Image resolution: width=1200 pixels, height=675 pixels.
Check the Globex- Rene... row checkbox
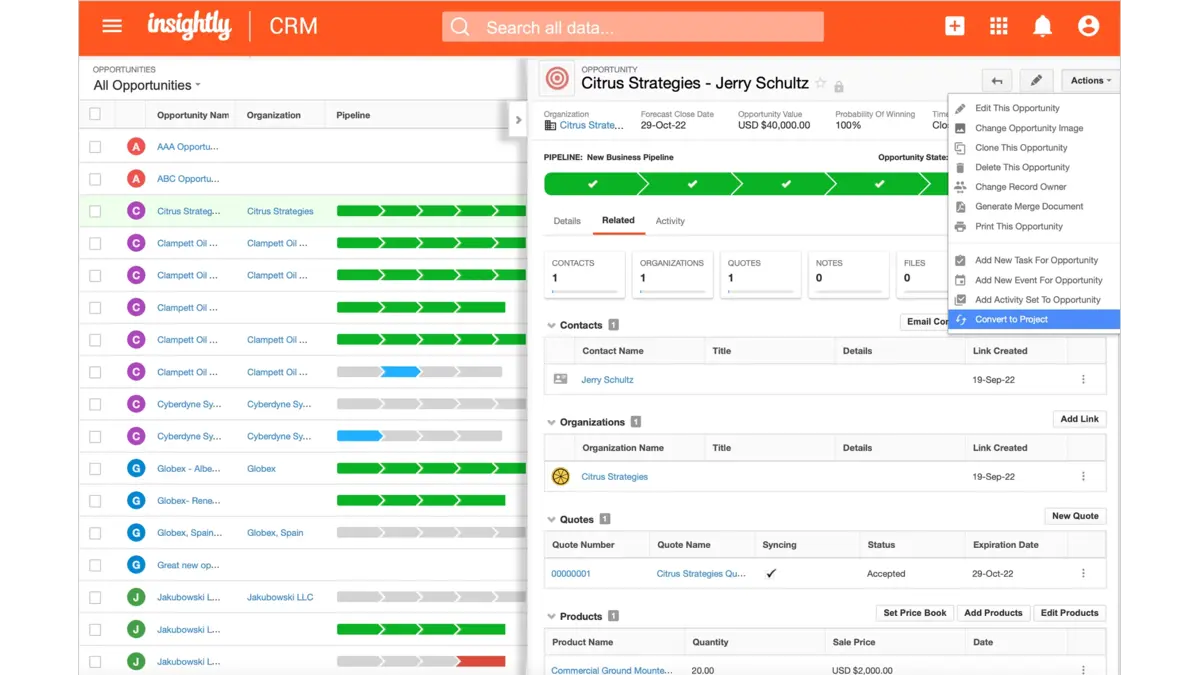(95, 500)
